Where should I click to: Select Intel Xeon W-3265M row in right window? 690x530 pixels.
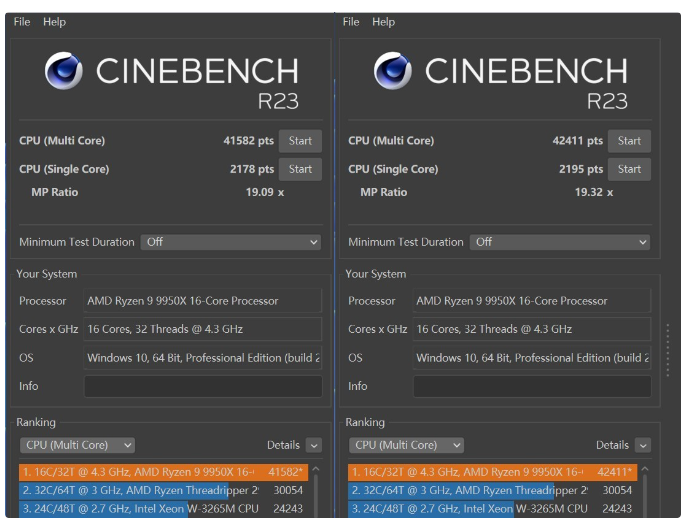[x=493, y=509]
